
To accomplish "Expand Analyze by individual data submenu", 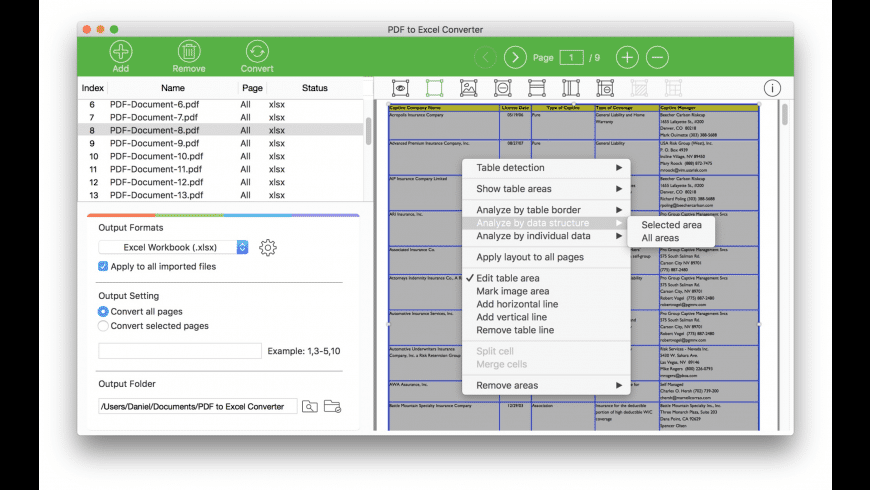I will 546,236.
